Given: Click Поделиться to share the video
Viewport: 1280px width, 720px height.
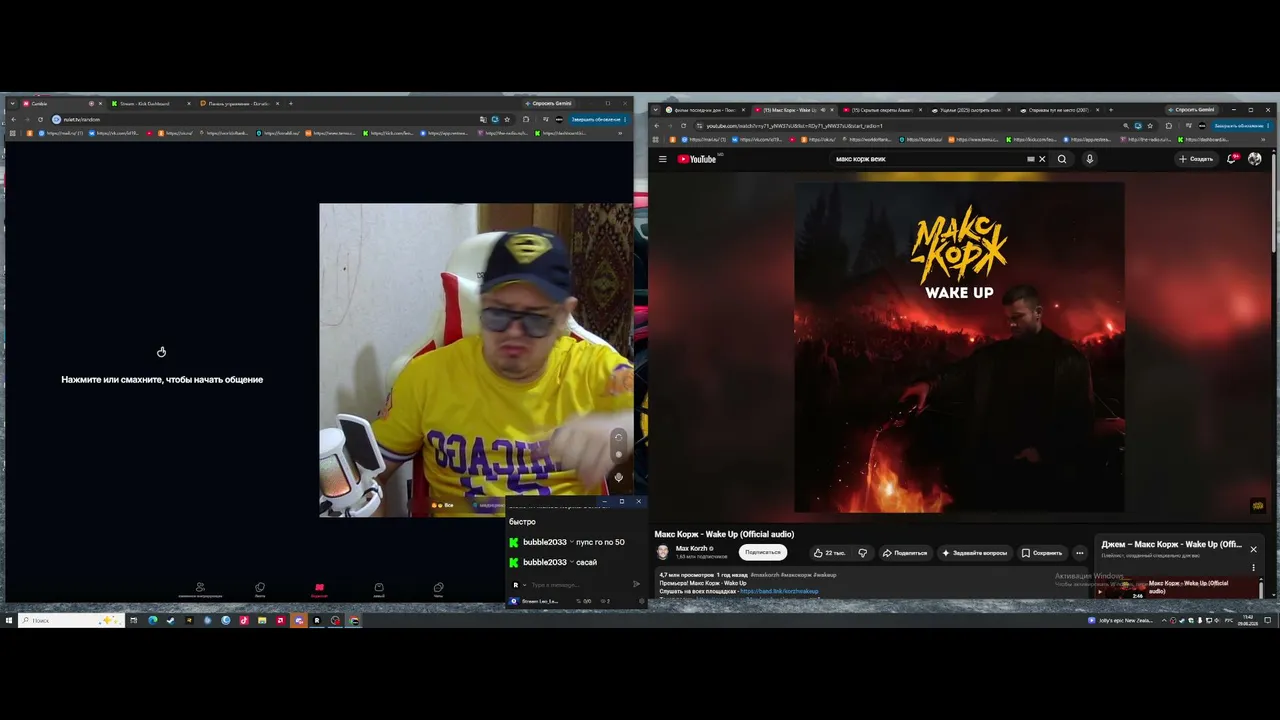Looking at the screenshot, I should pos(904,553).
